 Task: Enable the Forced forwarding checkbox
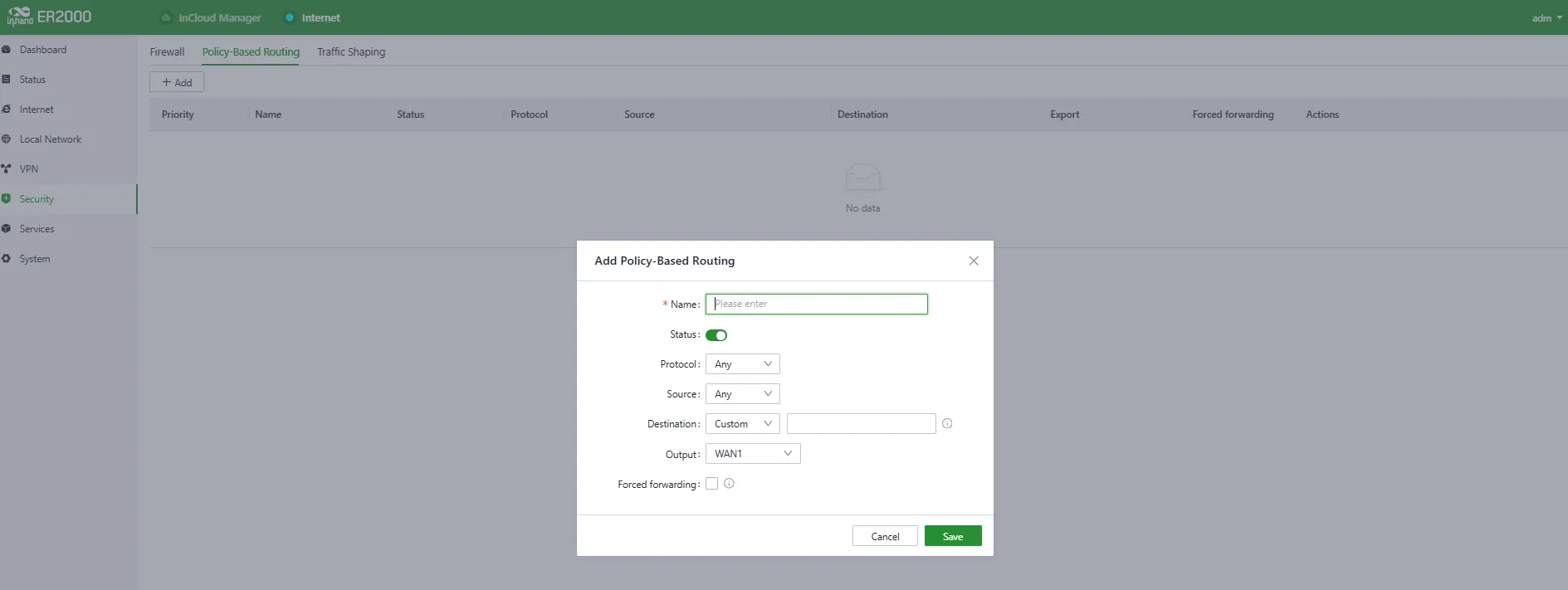point(711,484)
